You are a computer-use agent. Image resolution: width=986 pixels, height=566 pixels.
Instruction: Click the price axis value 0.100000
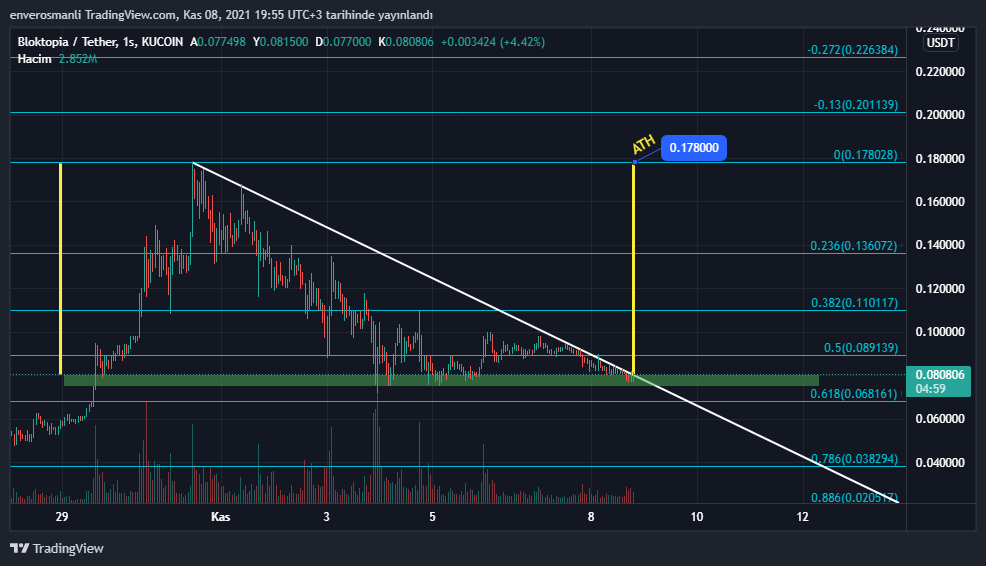click(940, 332)
